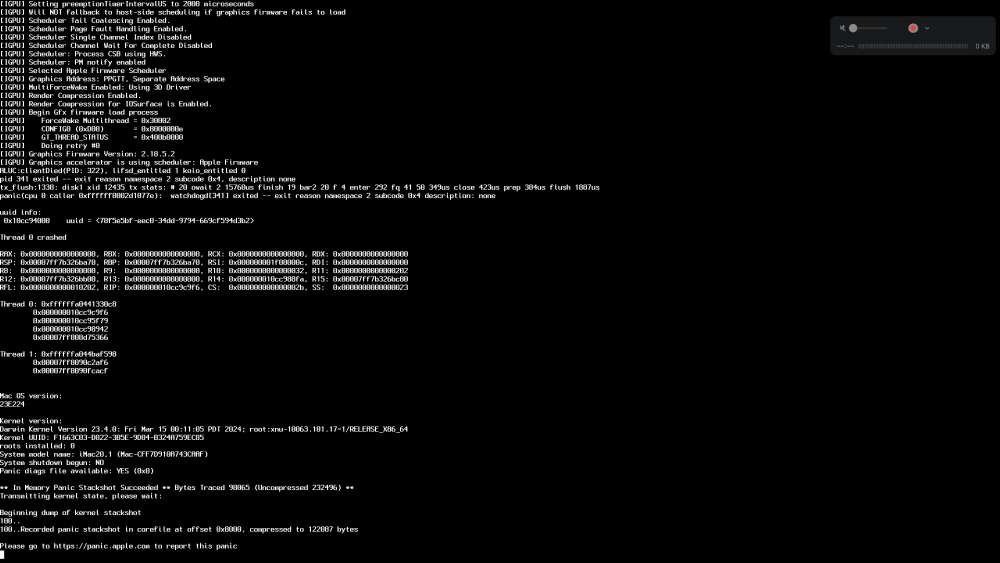Select "In Memory Panic Stackshot Succeeded" line
The width and height of the screenshot is (1000, 563).
pos(177,488)
